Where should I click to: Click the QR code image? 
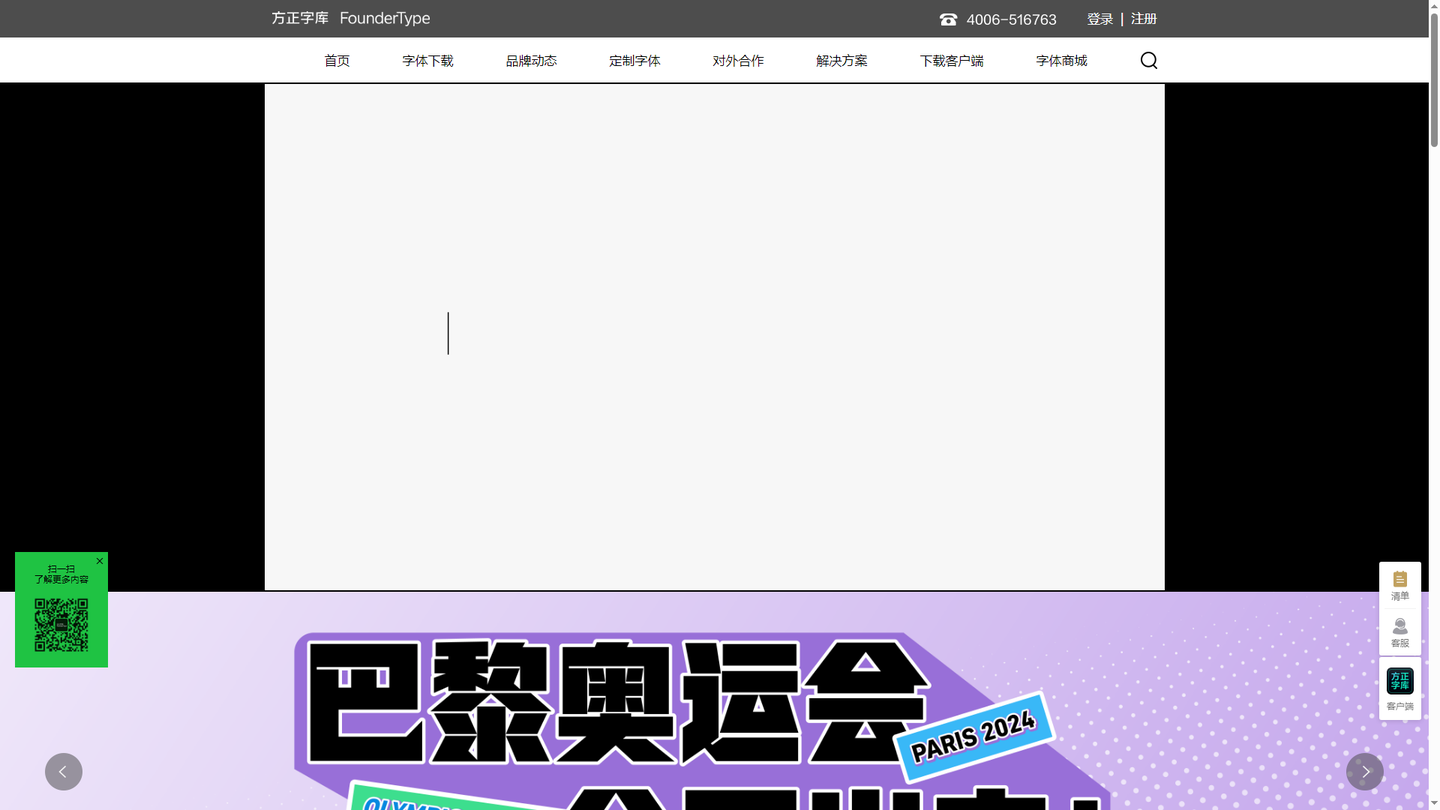tap(61, 625)
